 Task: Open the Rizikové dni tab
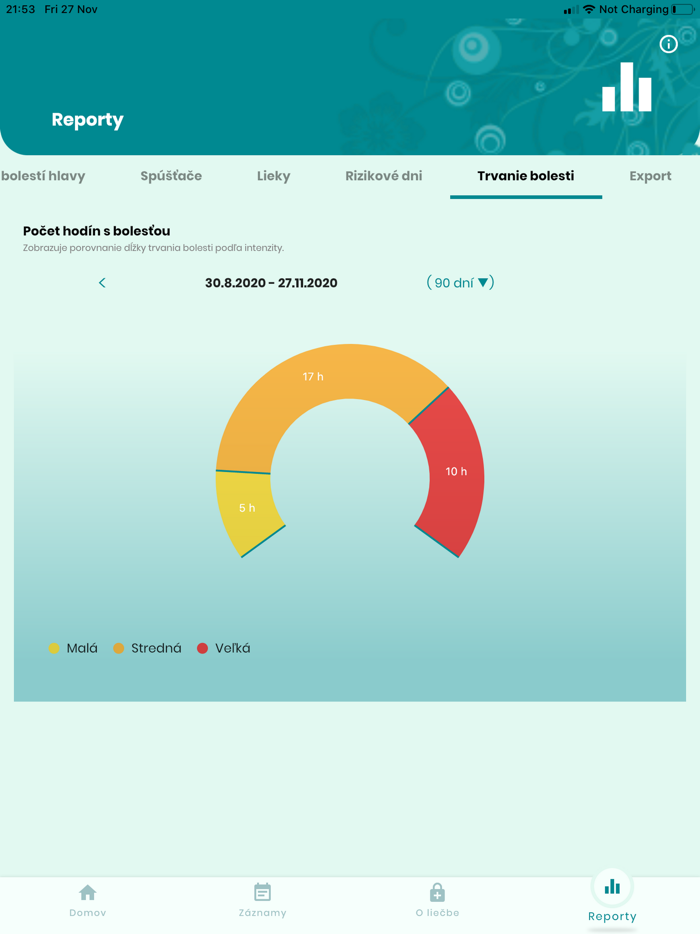pyautogui.click(x=384, y=176)
